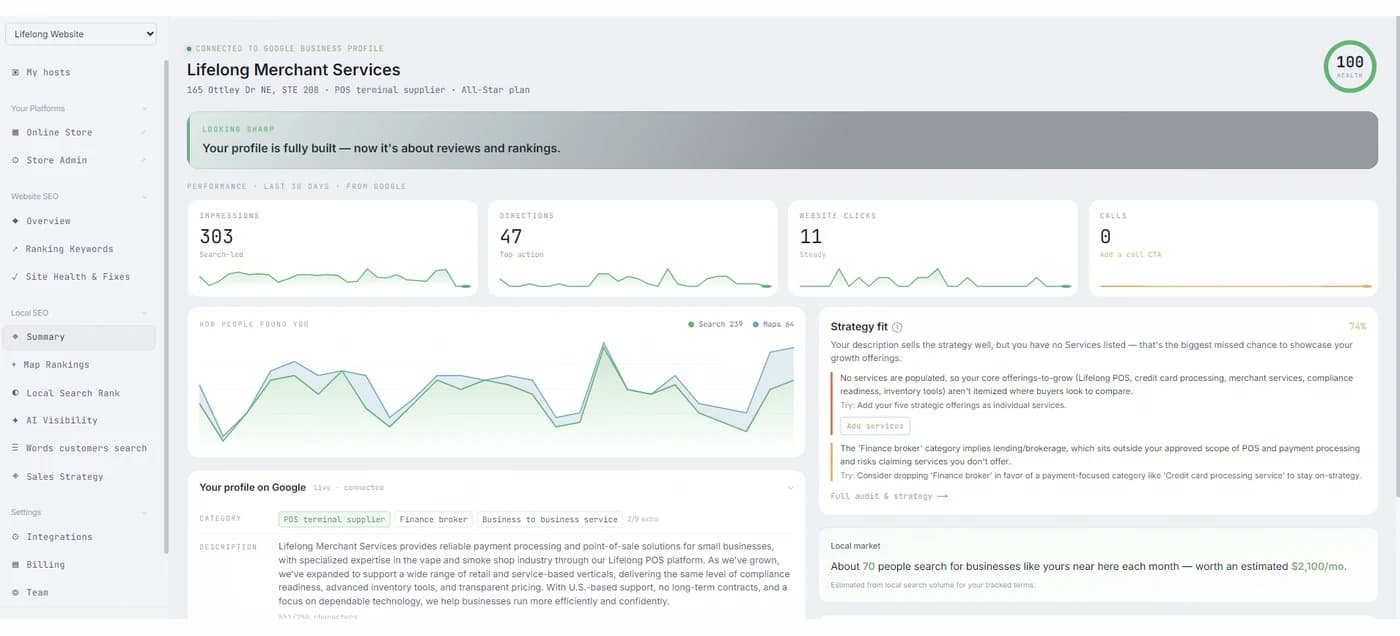Viewport: 1400px width, 636px height.
Task: Click the Words customers search list icon
Action: pos(15,449)
